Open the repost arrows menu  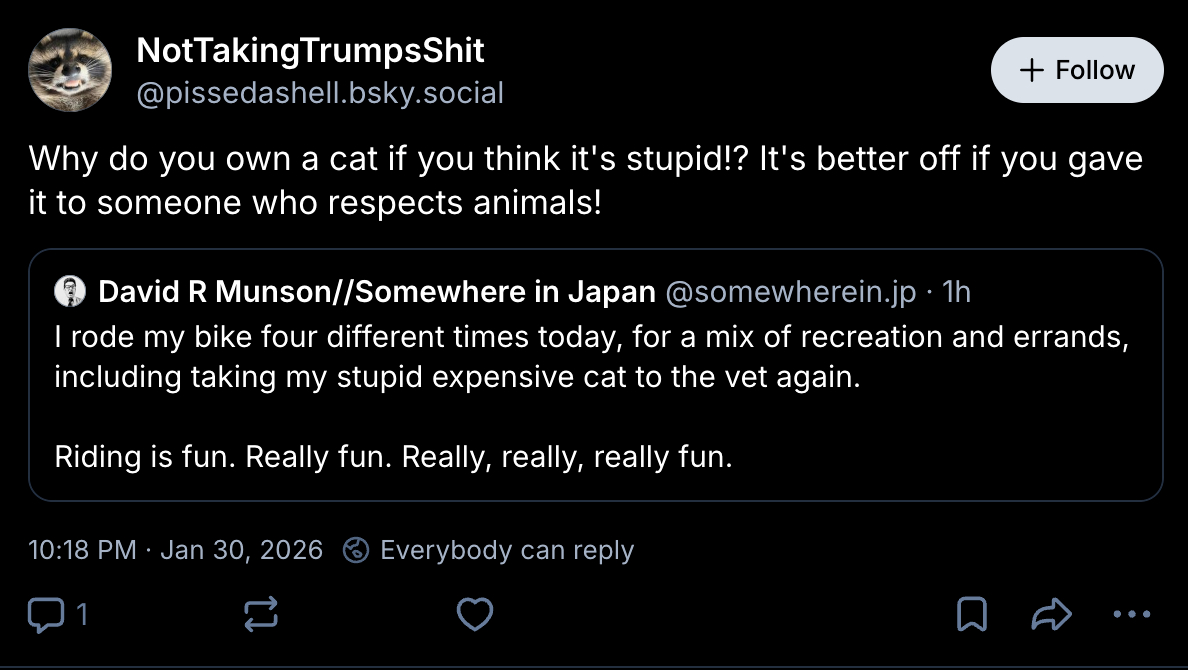pos(261,614)
